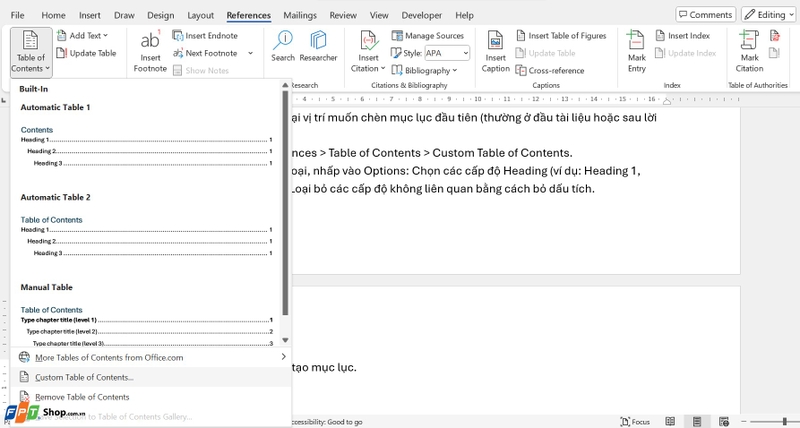This screenshot has height=428, width=800.
Task: Choose Custom Table of Contents... option
Action: tap(151, 377)
